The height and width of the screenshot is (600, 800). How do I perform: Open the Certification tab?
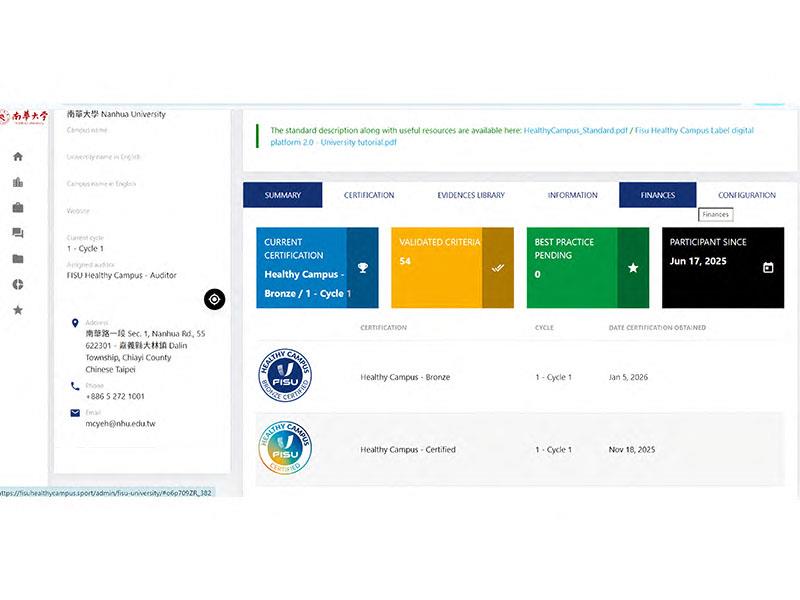(369, 195)
